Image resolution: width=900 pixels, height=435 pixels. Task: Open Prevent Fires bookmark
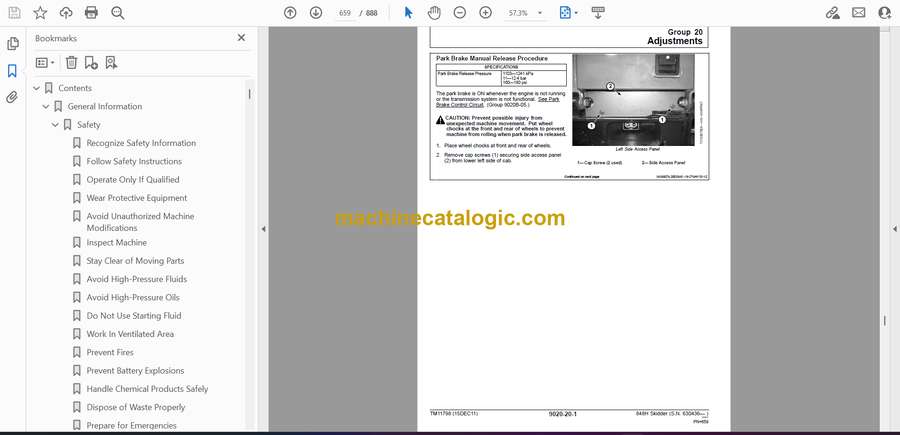tap(110, 352)
